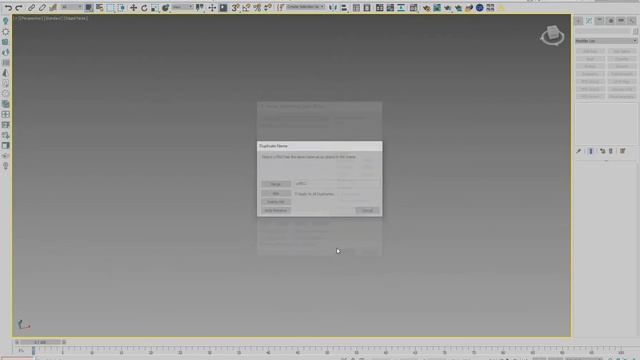This screenshot has height=360, width=640.
Task: Select the Bind to Space Warp icon
Action: coord(53,8)
